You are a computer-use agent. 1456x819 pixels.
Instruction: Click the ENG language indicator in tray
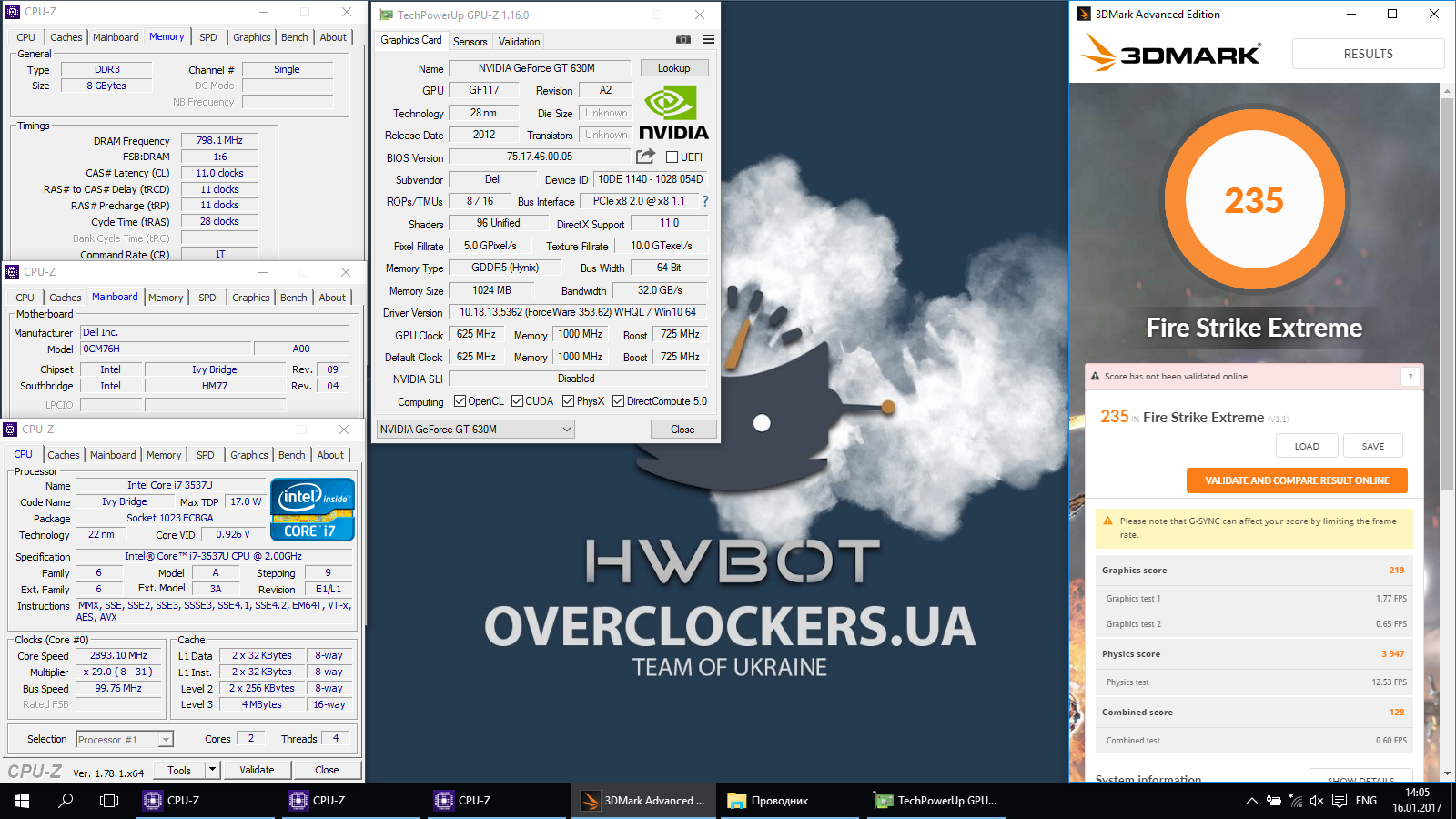coord(1366,801)
